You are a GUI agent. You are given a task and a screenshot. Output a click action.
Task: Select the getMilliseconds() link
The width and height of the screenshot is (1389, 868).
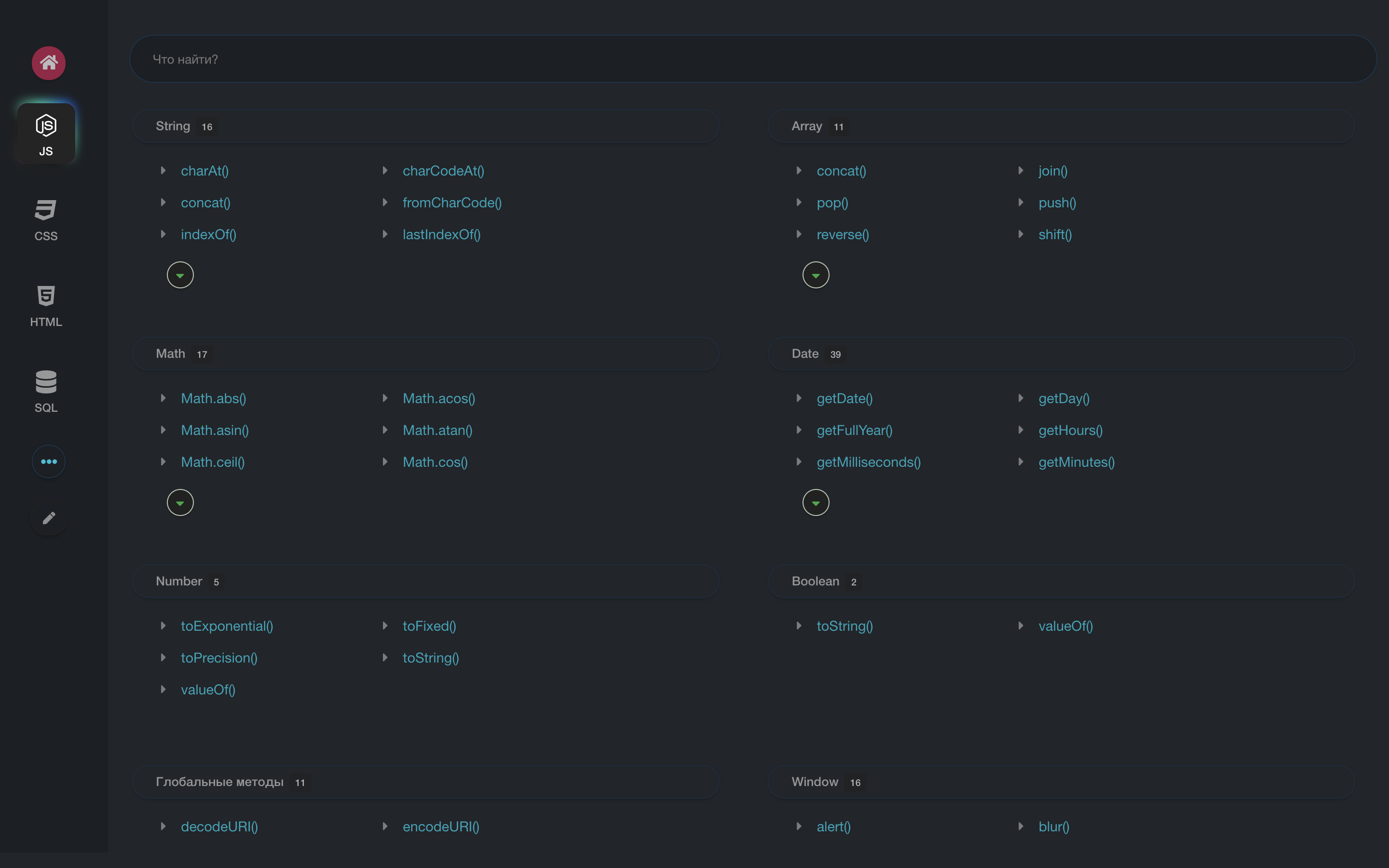point(868,462)
